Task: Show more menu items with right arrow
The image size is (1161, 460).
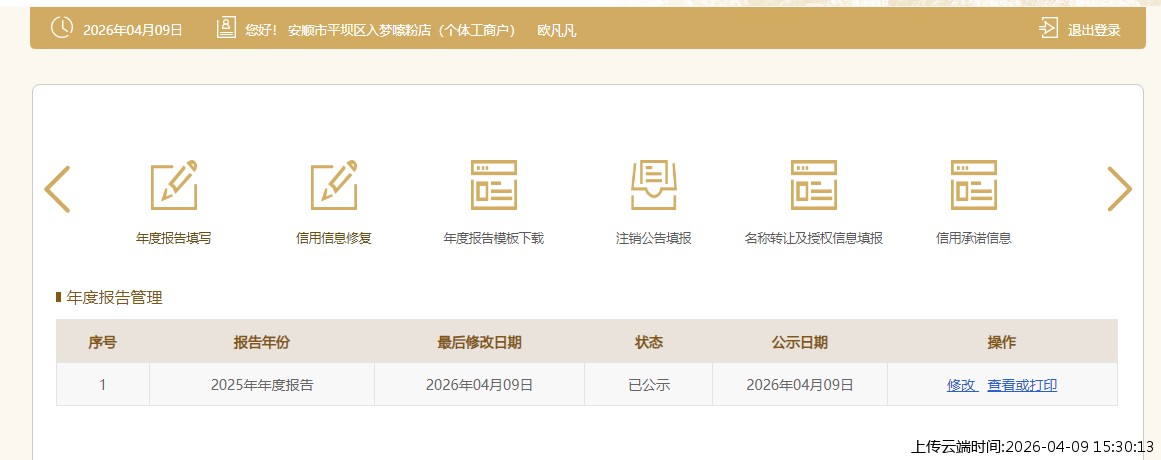Action: click(1118, 189)
